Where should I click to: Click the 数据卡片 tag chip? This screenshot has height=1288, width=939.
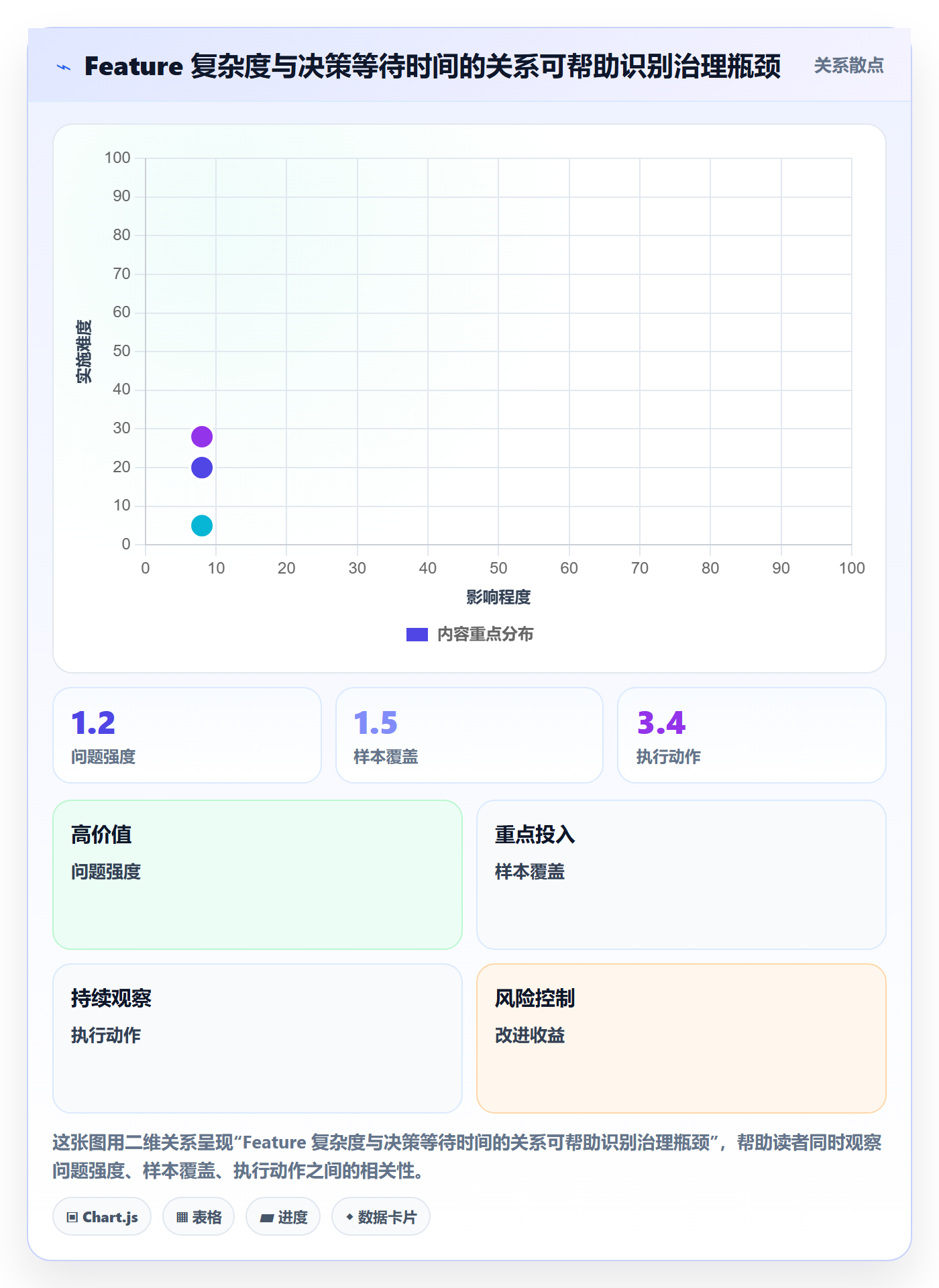click(381, 1217)
